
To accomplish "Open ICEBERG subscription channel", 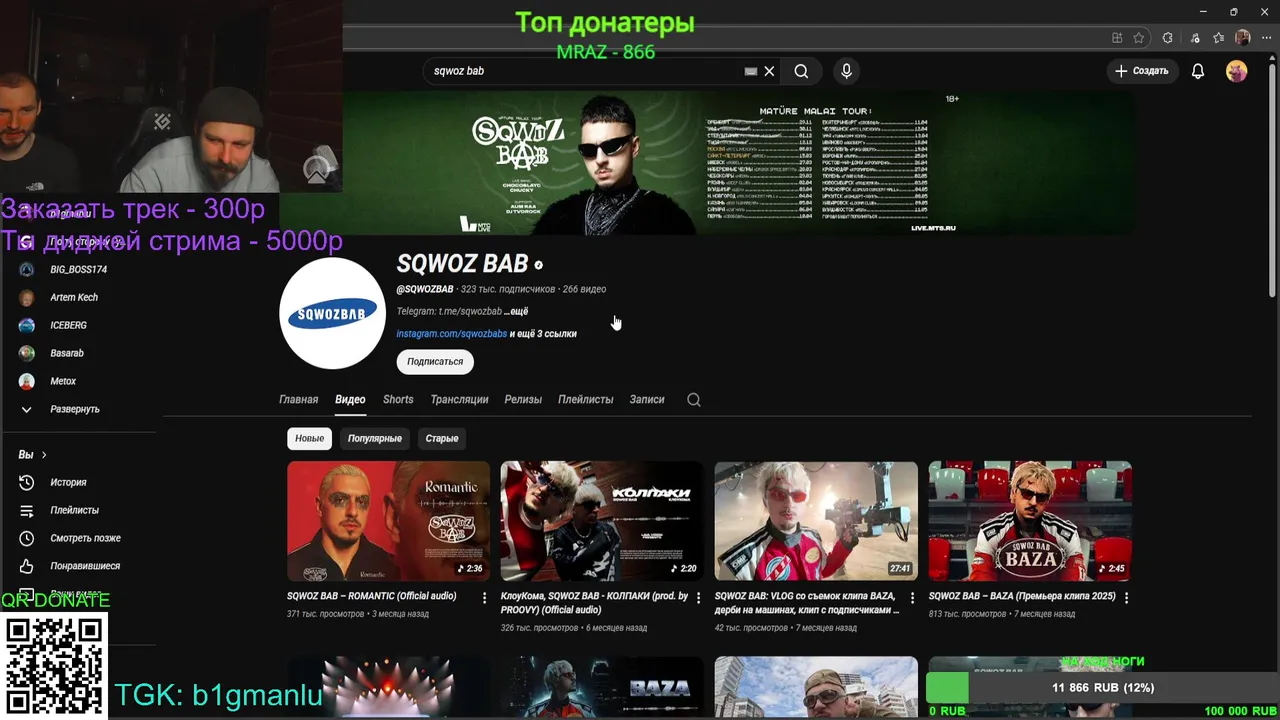I will pos(68,325).
